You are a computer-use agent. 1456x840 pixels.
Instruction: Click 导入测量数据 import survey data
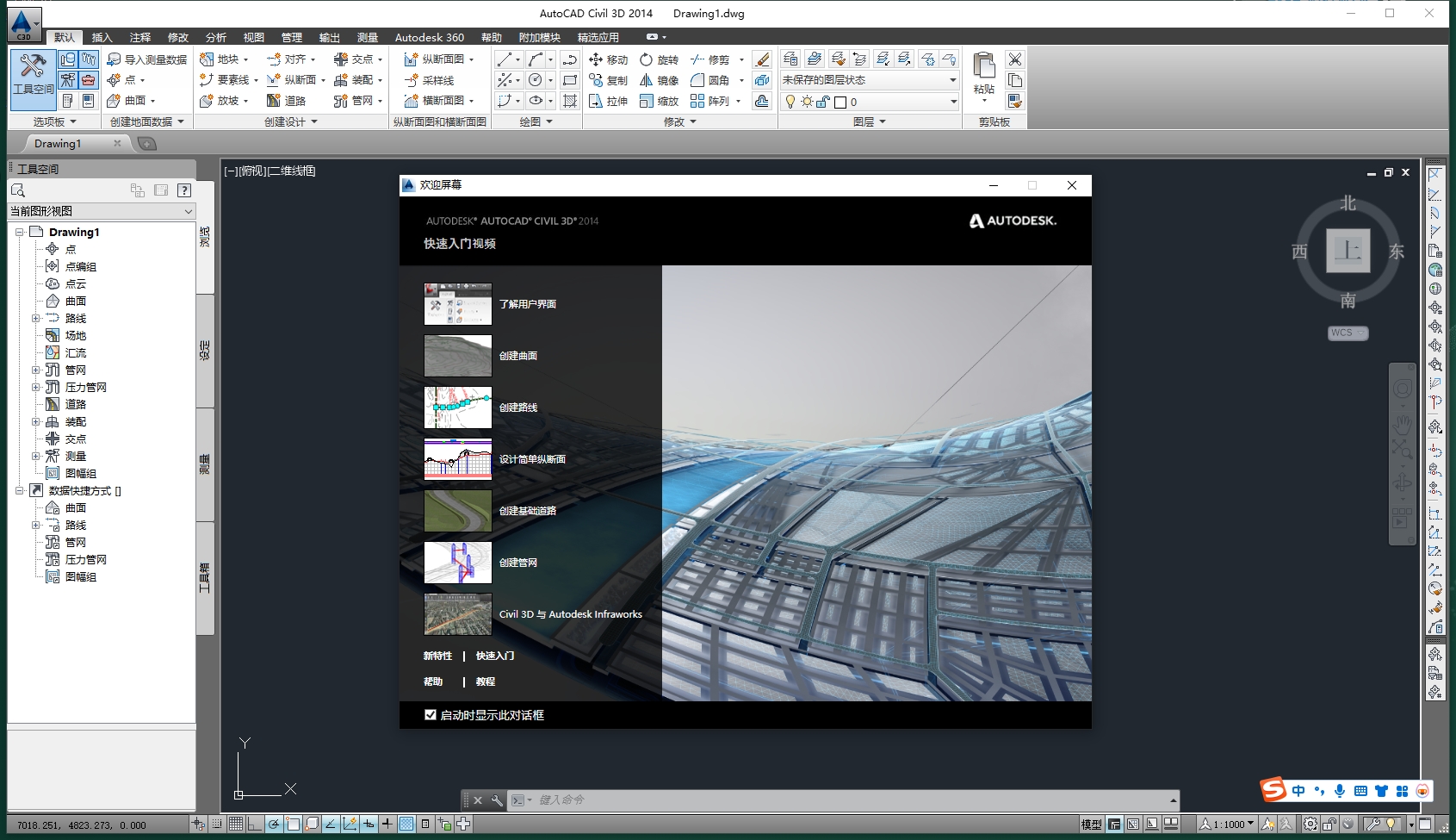click(x=146, y=59)
